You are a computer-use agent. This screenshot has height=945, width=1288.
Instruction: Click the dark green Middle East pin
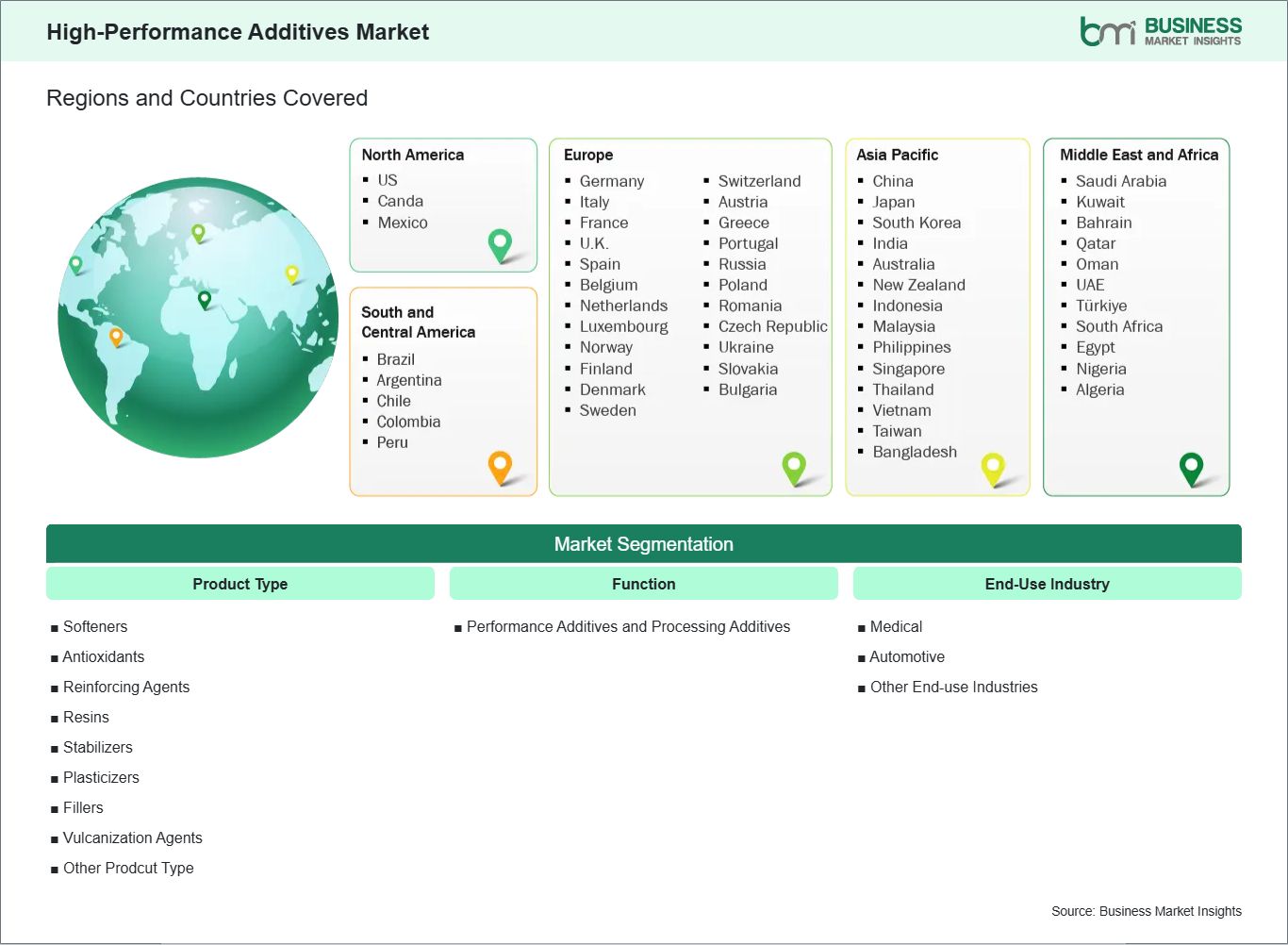(x=1191, y=467)
